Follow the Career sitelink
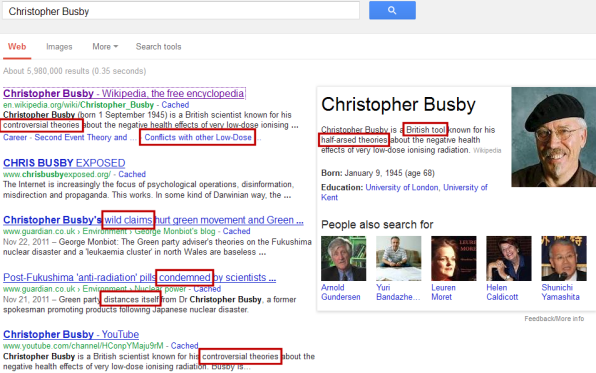596x373 pixels. 15,137
